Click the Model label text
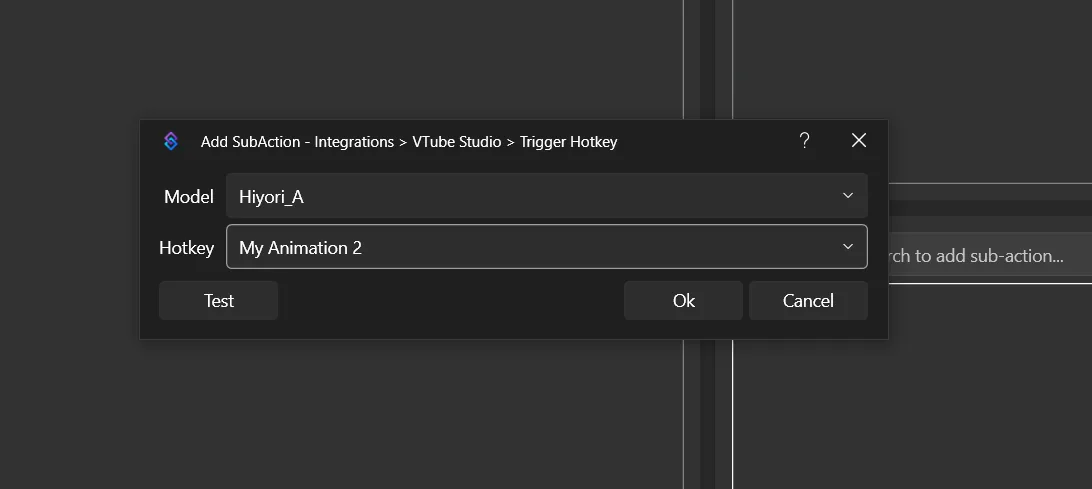The image size is (1092, 489). tap(188, 197)
